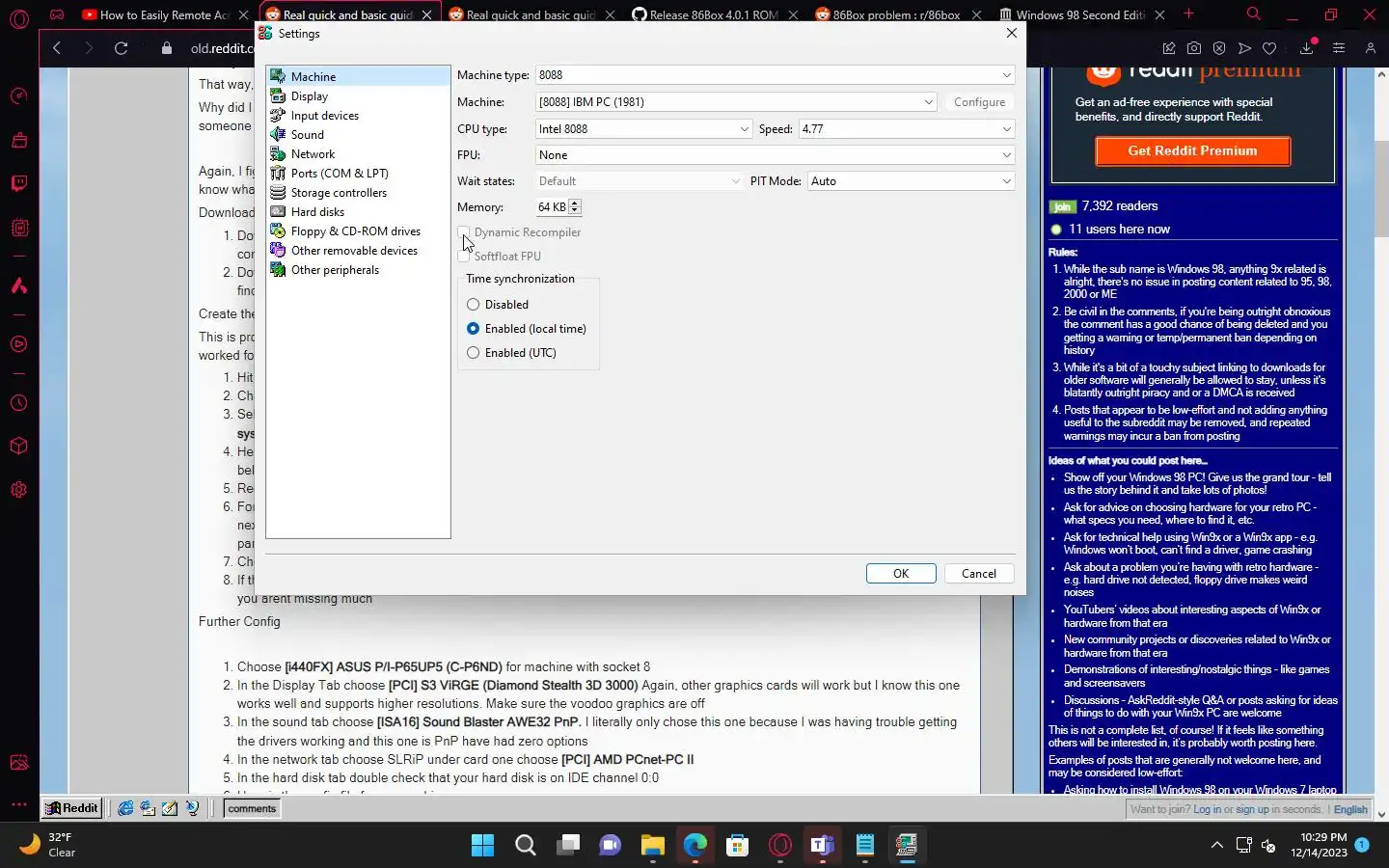Open File Explorer from taskbar

click(x=653, y=846)
